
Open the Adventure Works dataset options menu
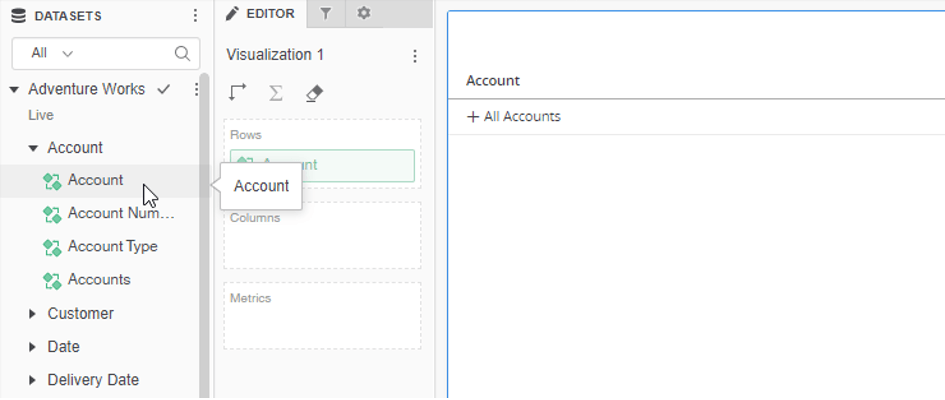coord(196,89)
